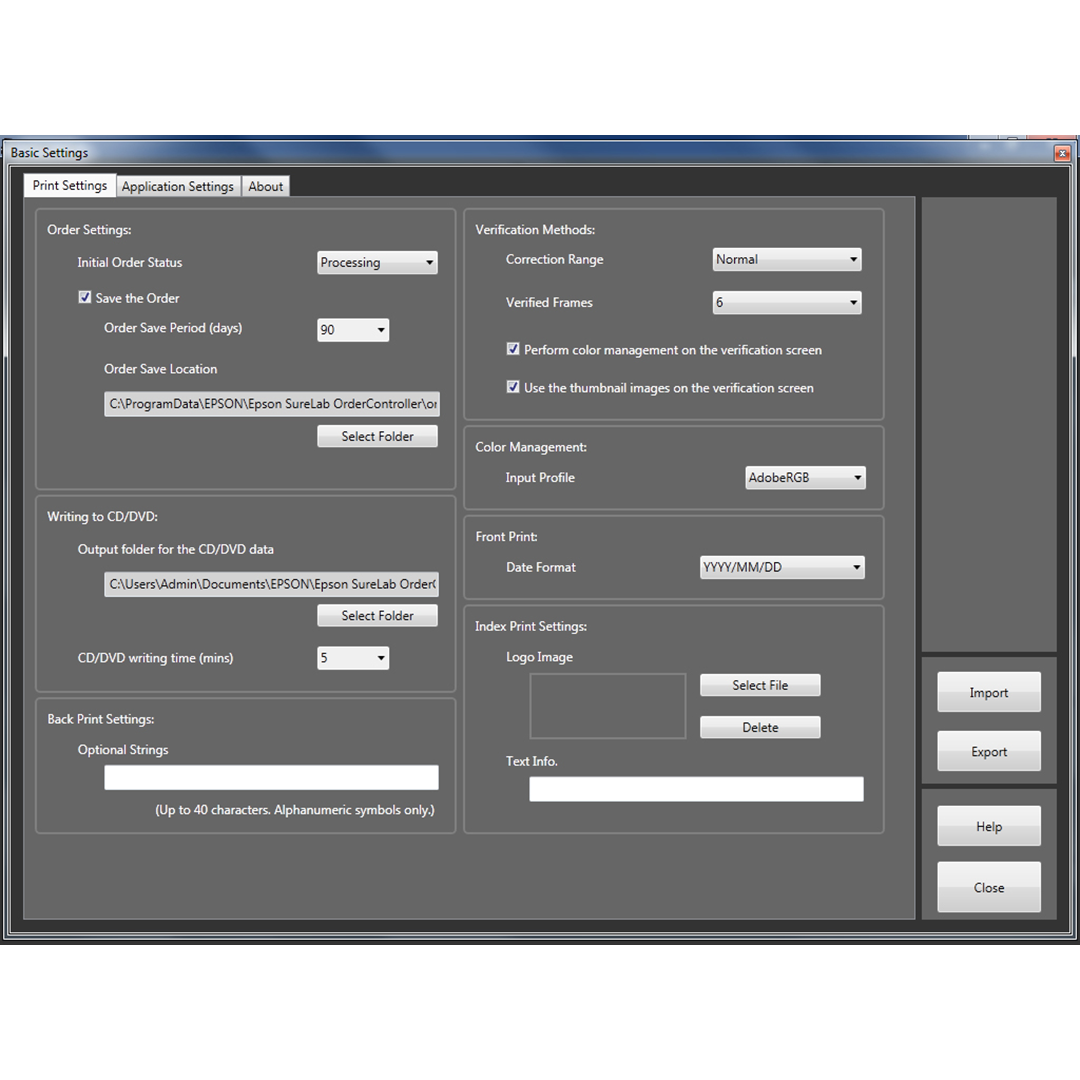Viewport: 1080px width, 1080px height.
Task: Click the Export button
Action: [988, 752]
